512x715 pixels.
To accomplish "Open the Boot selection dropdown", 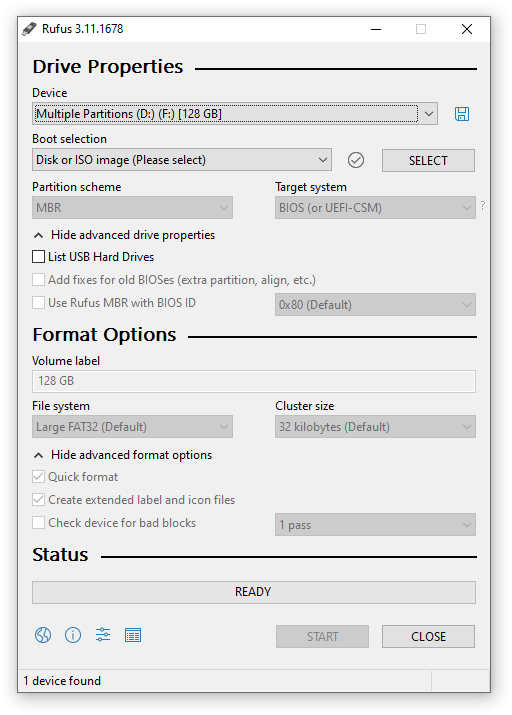I will pyautogui.click(x=182, y=160).
